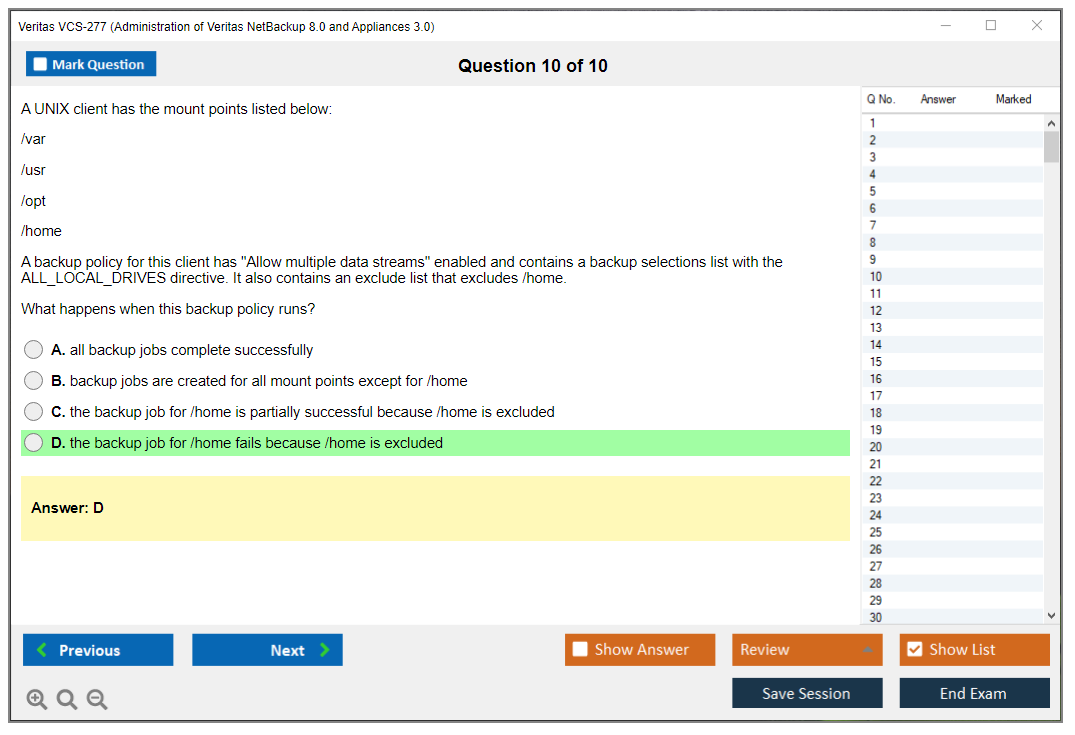The width and height of the screenshot is (1075, 735).
Task: Select option C partially successful
Action: tap(34, 412)
